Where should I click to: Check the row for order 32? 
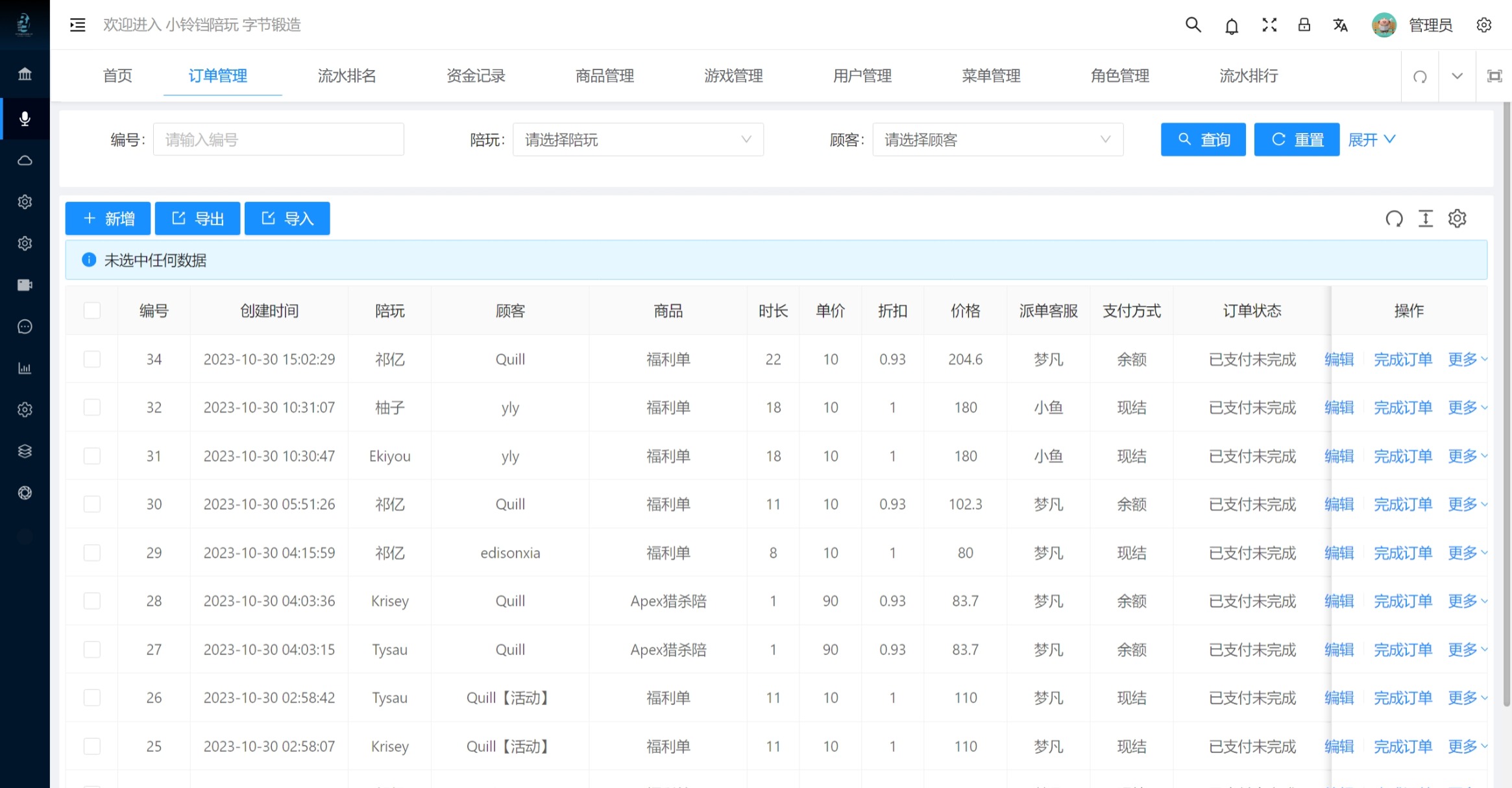coord(92,407)
